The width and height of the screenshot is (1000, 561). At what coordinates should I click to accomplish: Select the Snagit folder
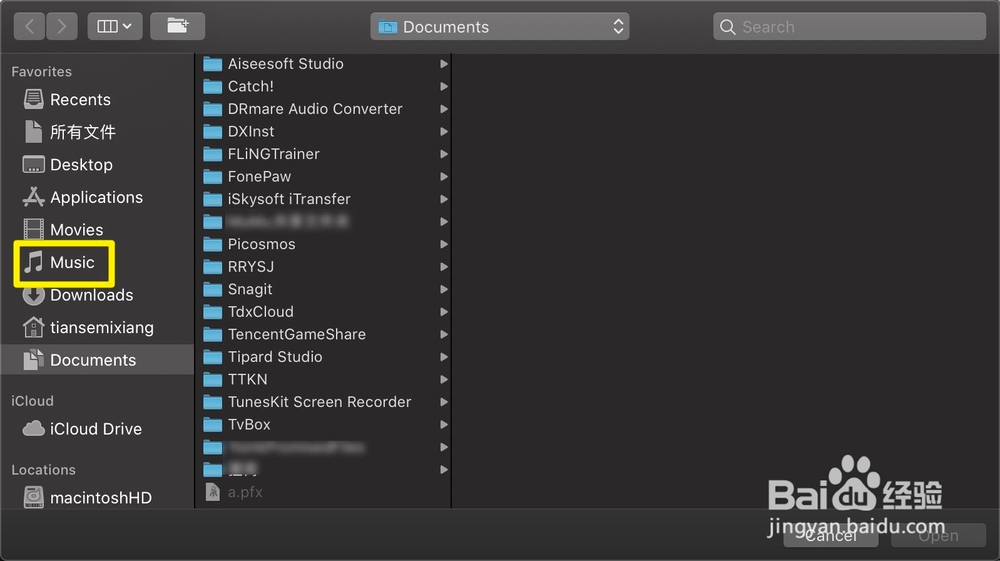tap(325, 289)
